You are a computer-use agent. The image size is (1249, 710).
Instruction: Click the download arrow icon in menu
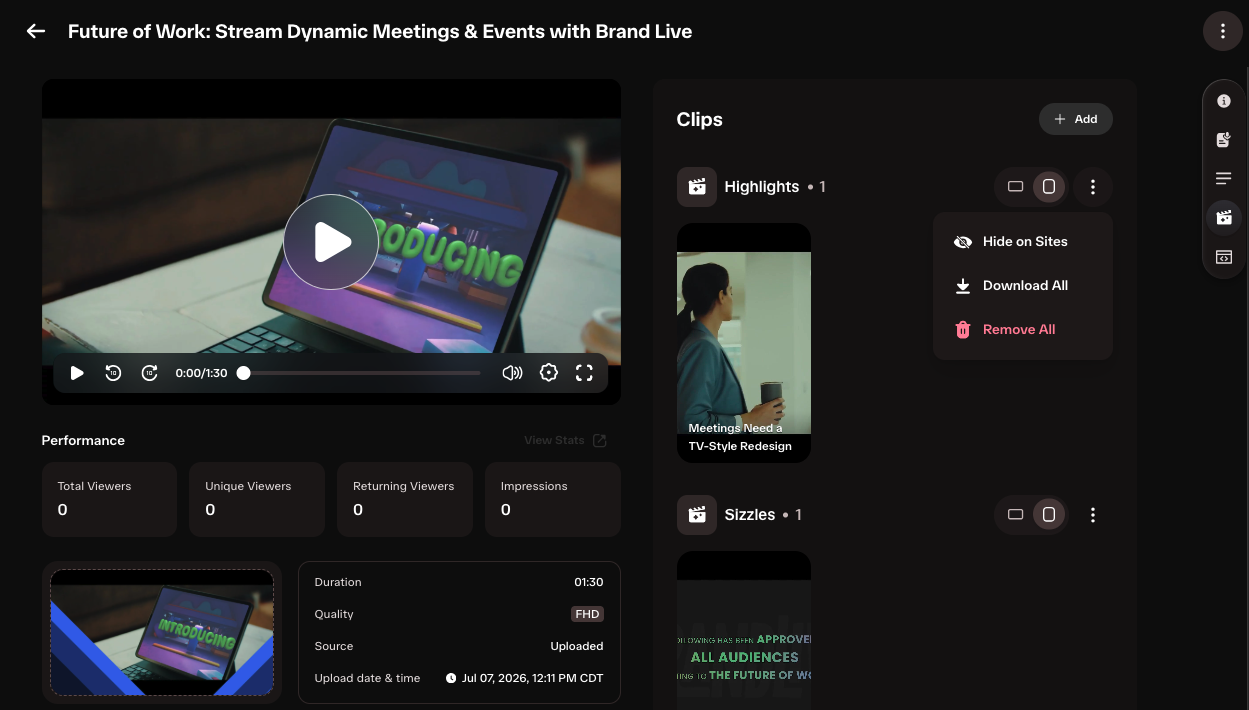(x=963, y=286)
